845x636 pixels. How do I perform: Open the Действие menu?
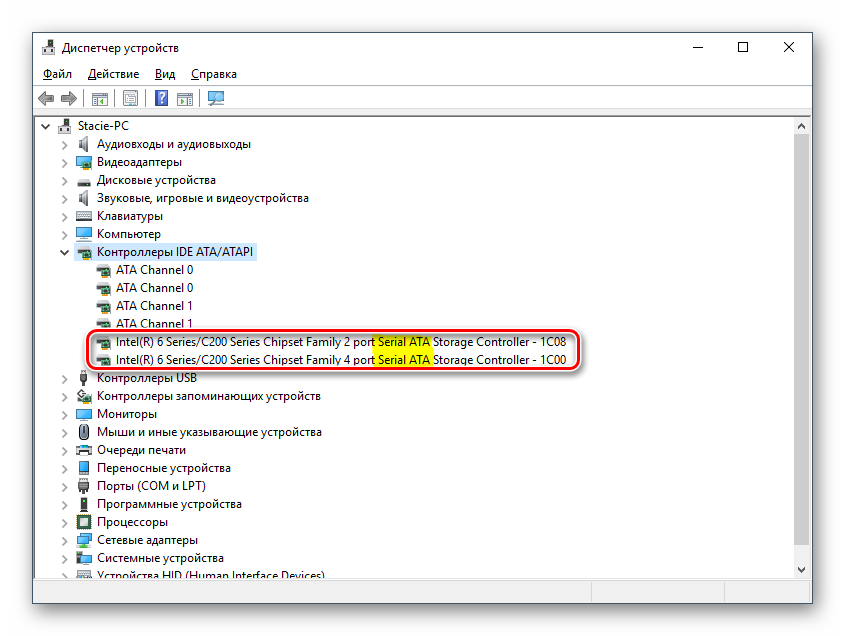click(x=113, y=74)
